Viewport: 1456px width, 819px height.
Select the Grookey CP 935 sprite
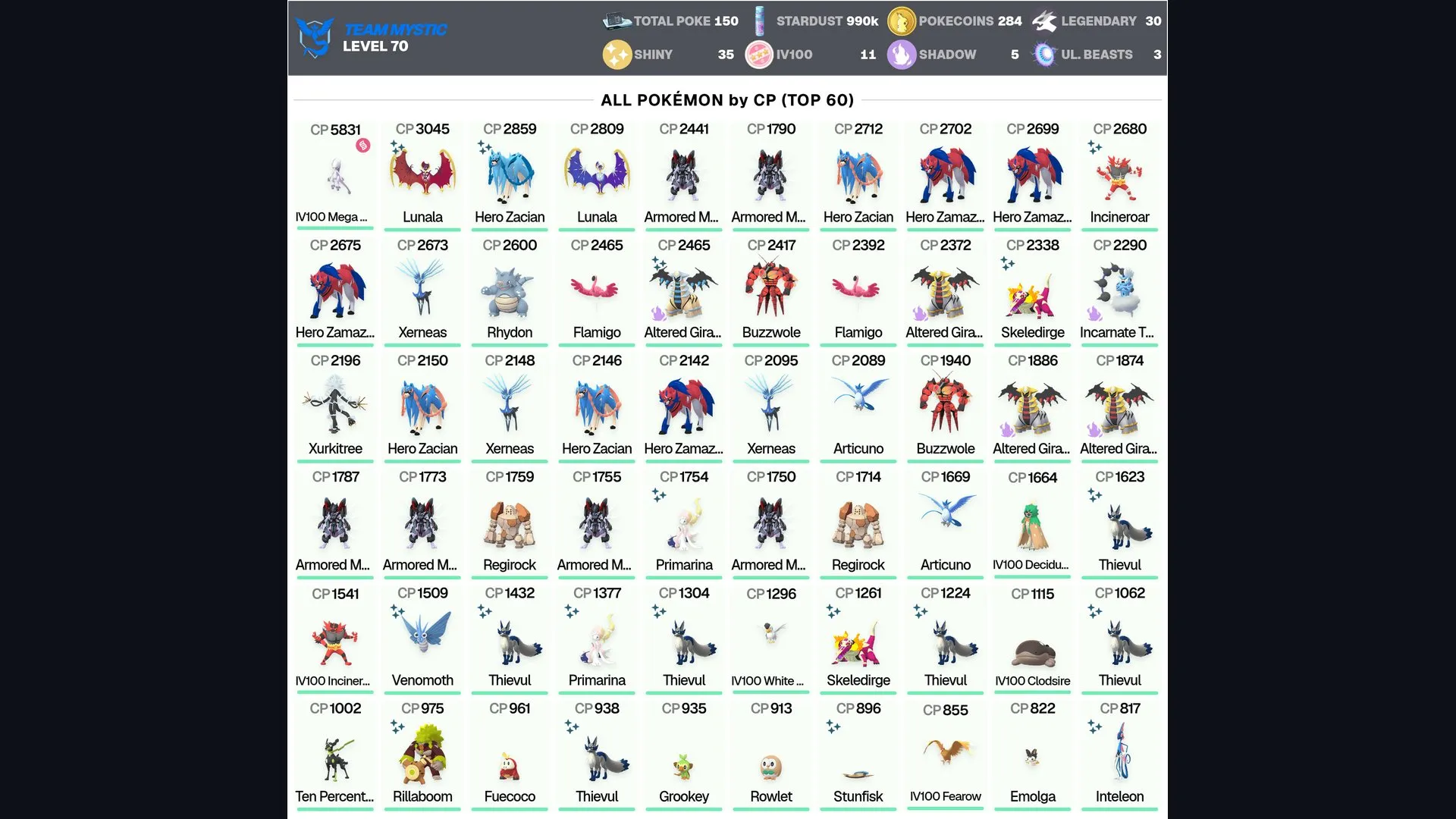(x=684, y=766)
